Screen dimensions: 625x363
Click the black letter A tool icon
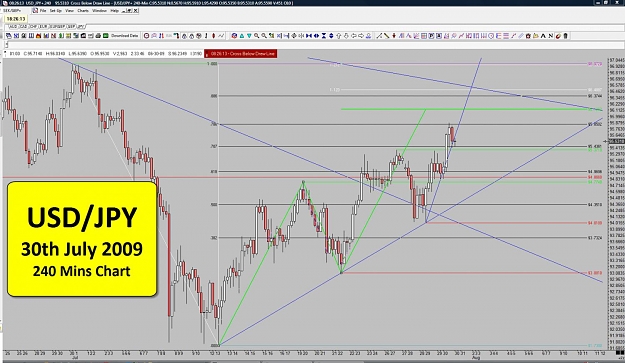tap(543, 36)
